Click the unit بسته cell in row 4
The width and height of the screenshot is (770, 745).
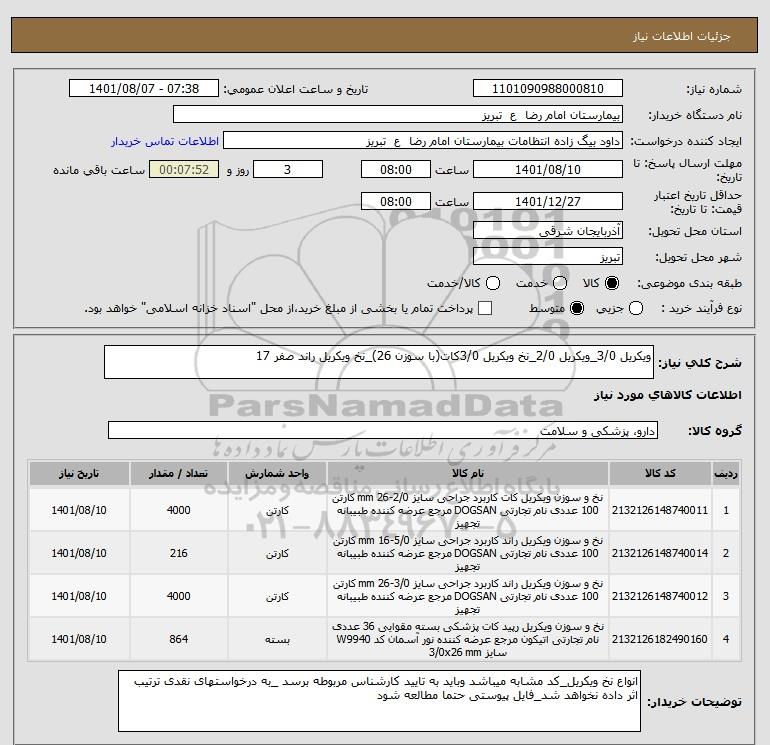pos(277,639)
